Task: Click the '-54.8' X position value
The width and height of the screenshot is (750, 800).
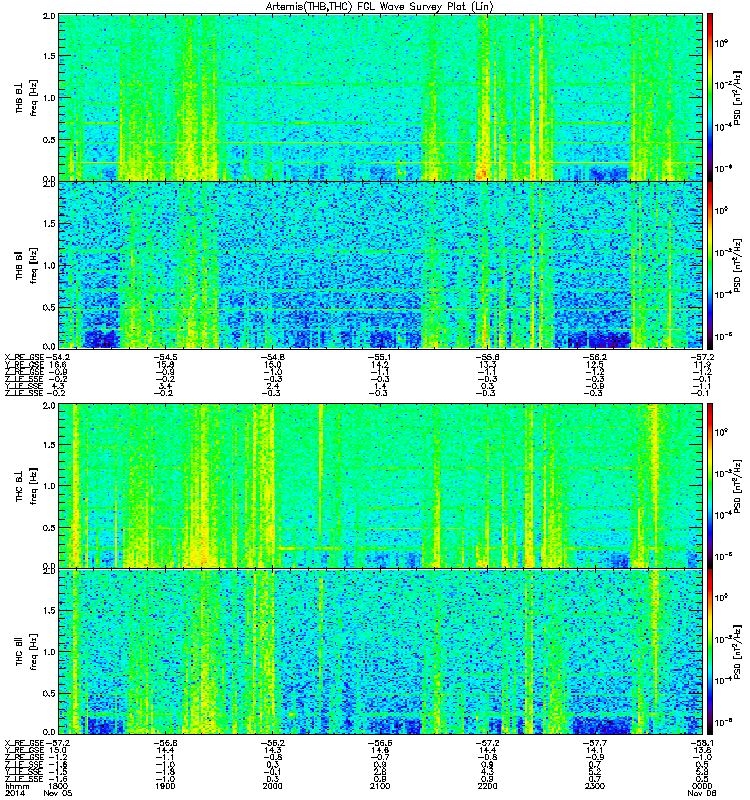Action: pos(272,357)
